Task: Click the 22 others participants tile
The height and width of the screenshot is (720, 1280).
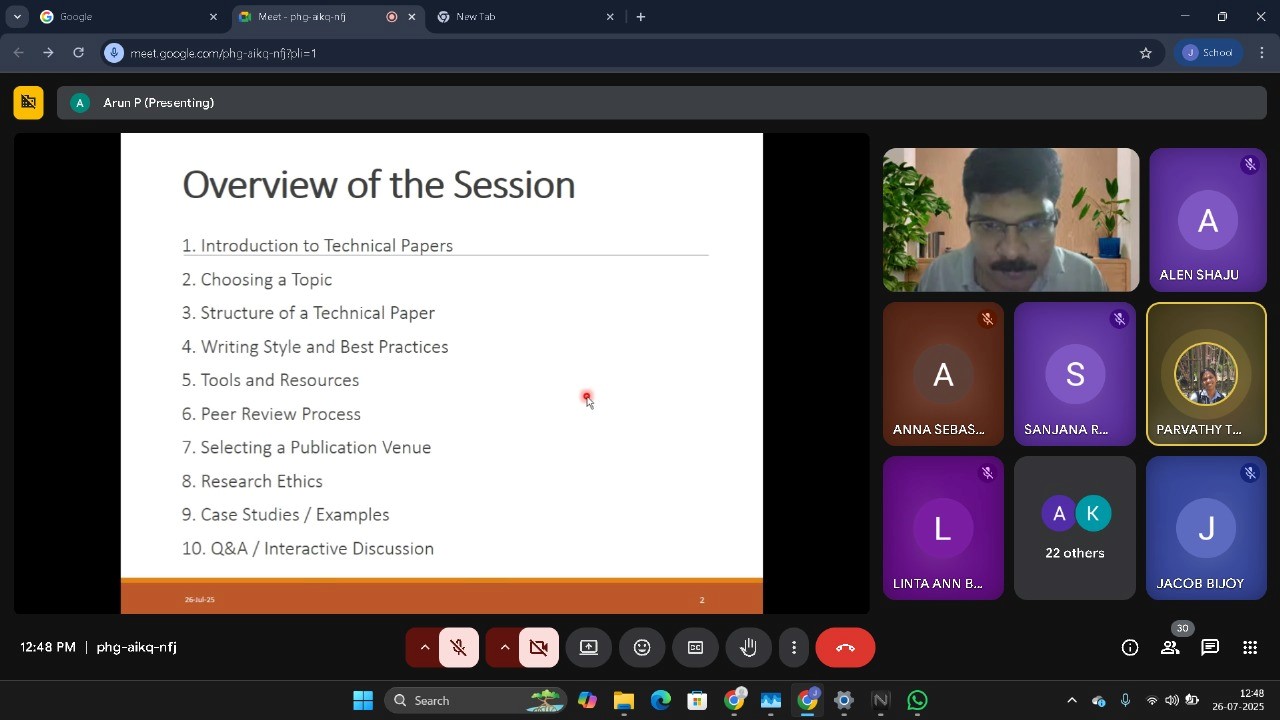Action: tap(1075, 528)
